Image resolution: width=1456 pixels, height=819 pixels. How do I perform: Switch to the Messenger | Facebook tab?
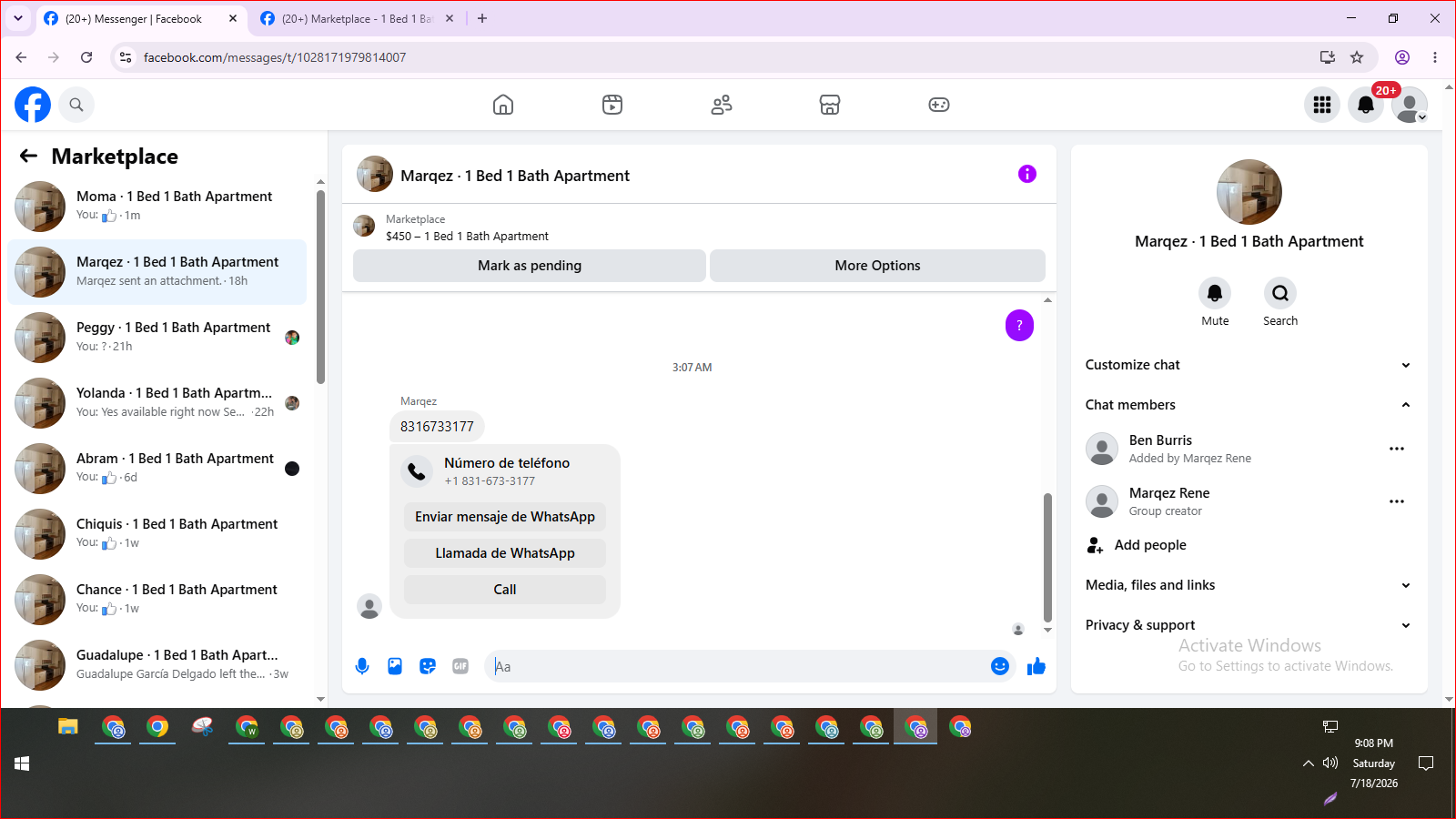[x=141, y=18]
